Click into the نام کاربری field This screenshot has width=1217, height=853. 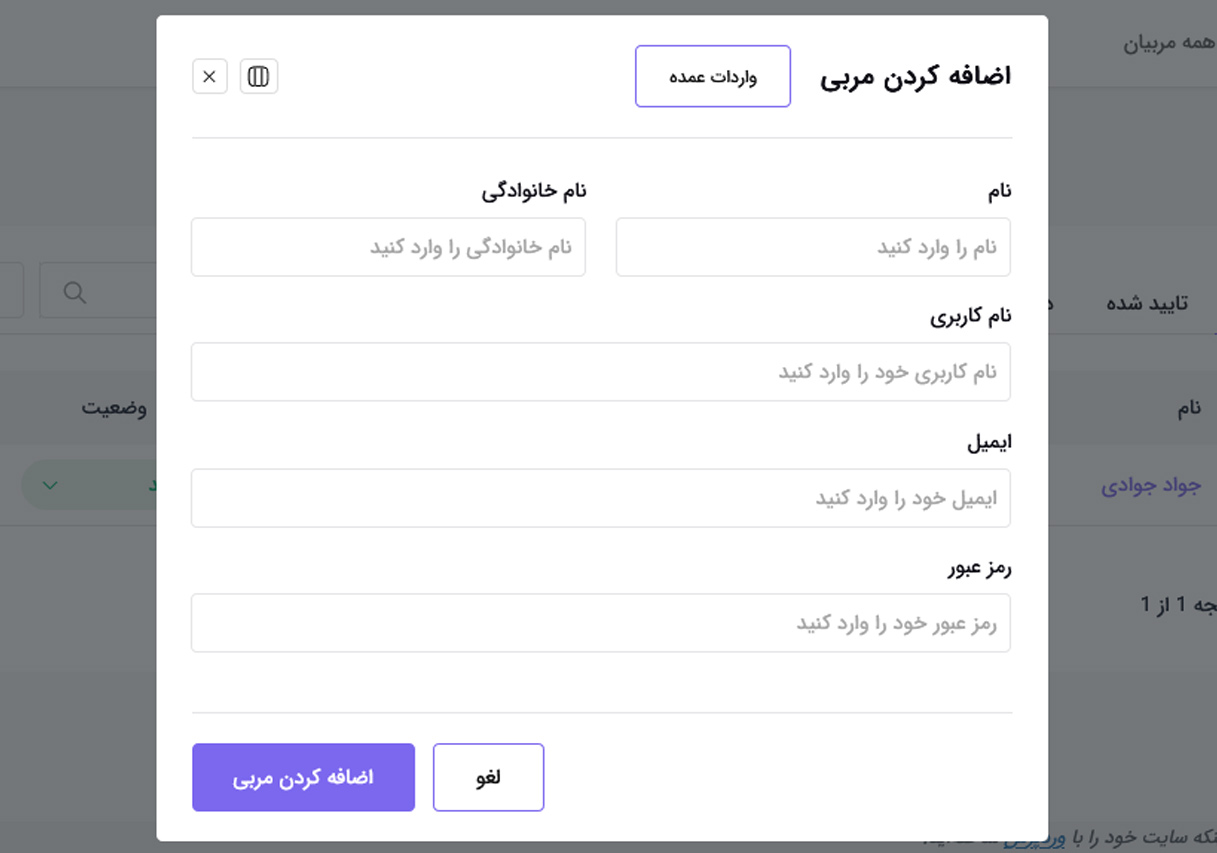click(x=601, y=372)
